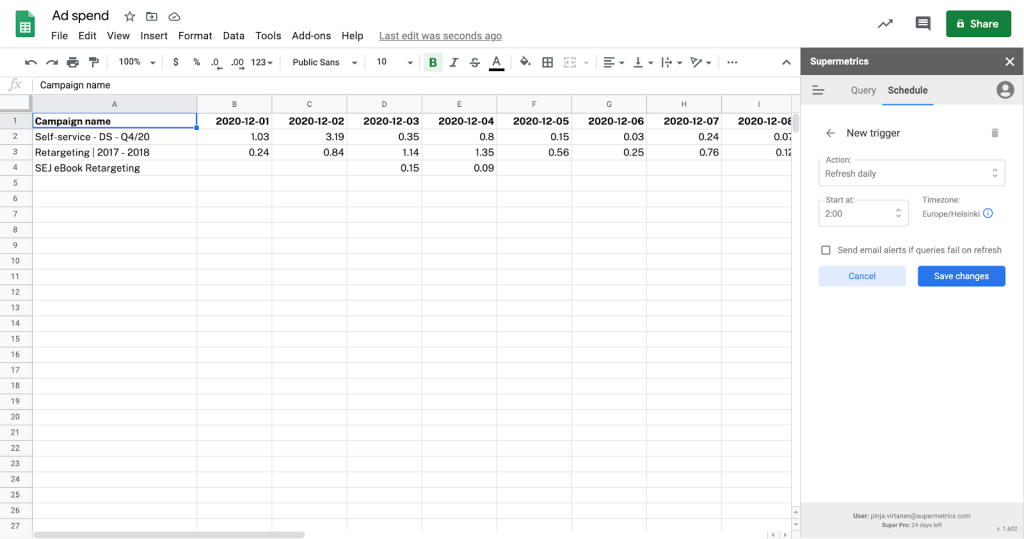This screenshot has width=1024, height=539.
Task: Star the Ad spend document
Action: click(130, 17)
